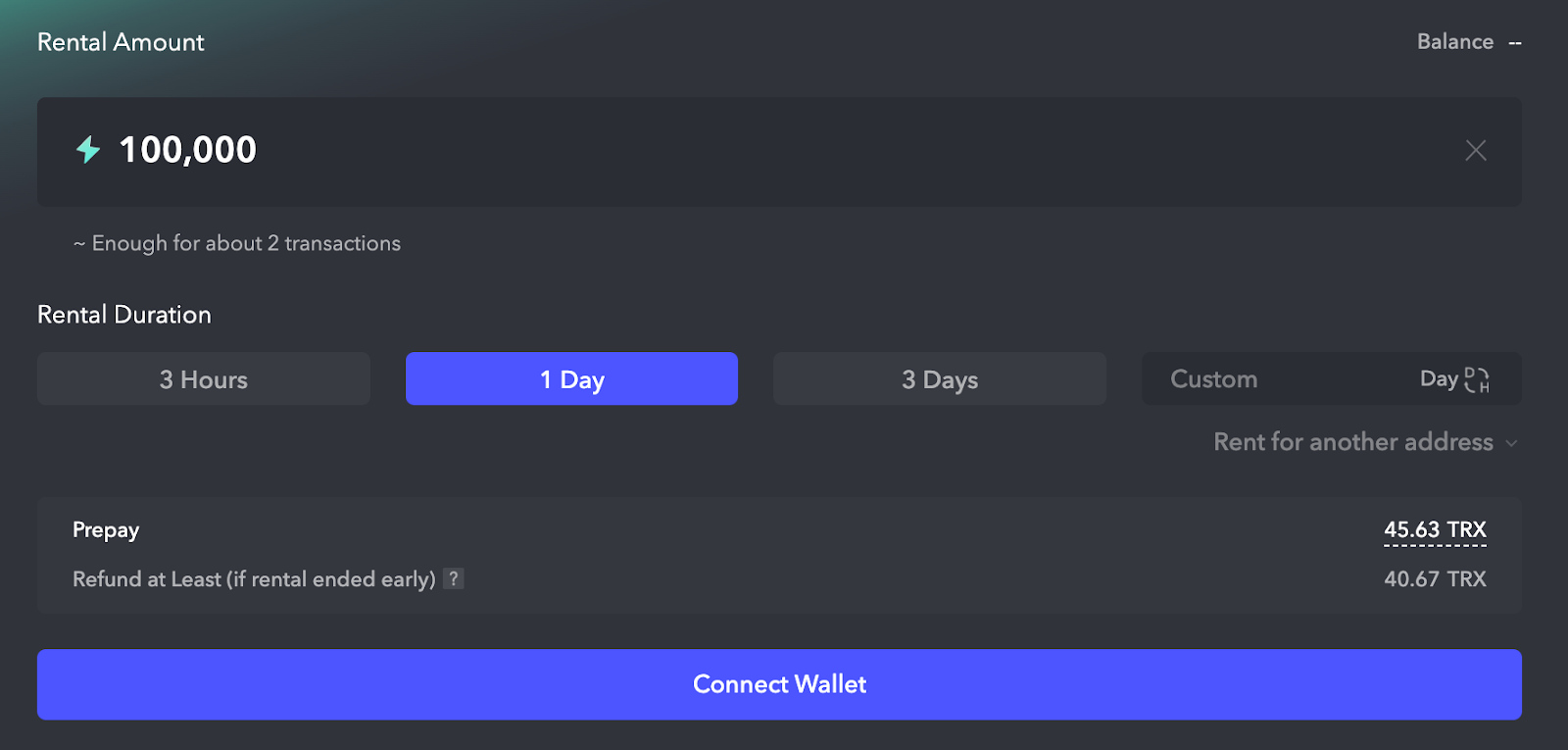Click the 100,000 rental amount input field

pos(686,152)
